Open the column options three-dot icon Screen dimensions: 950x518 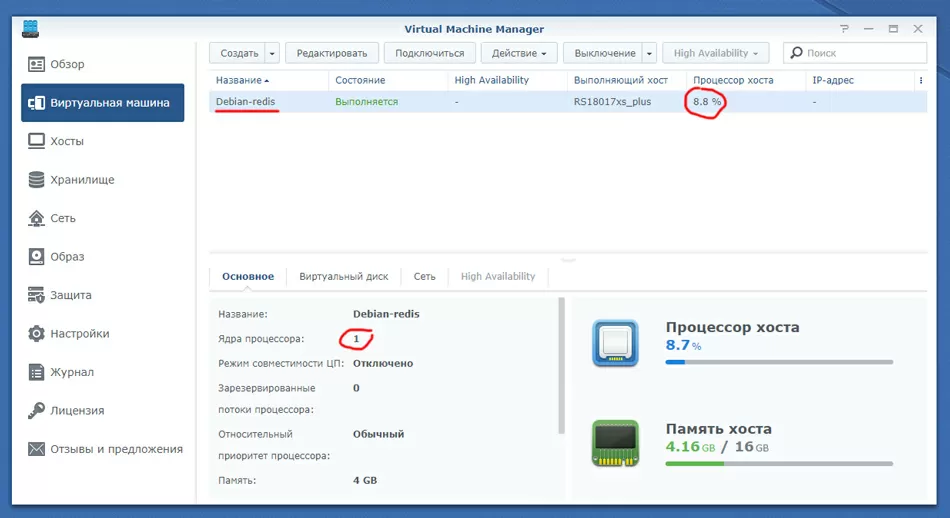point(921,80)
